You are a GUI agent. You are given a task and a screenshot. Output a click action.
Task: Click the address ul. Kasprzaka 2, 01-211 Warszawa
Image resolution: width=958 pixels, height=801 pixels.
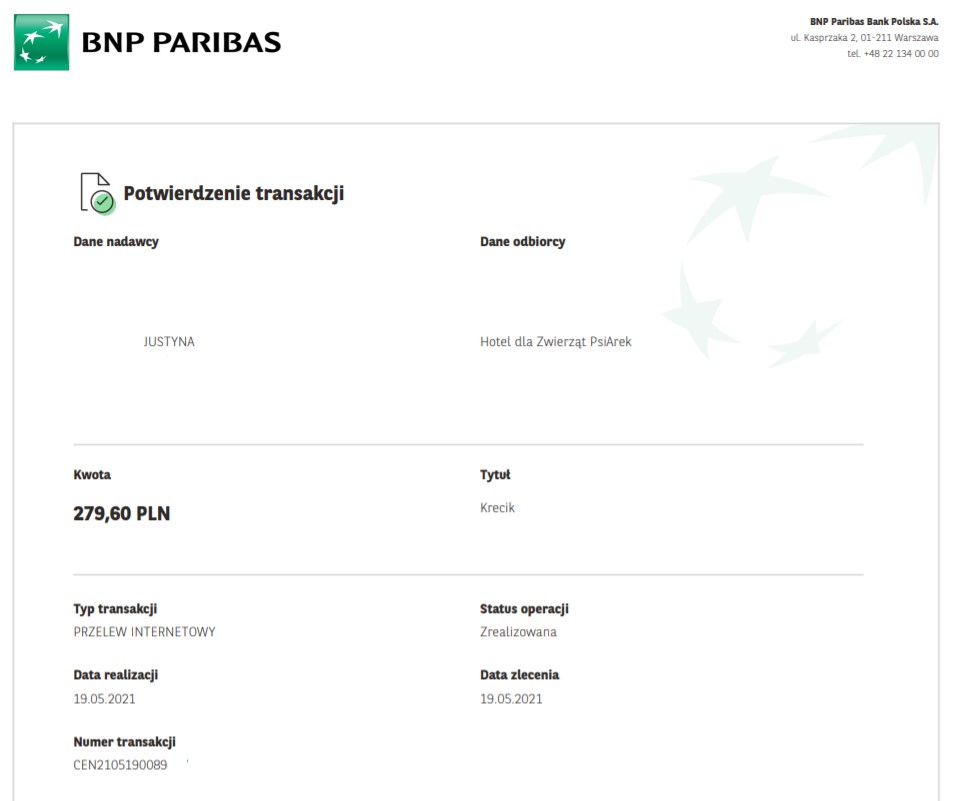point(864,38)
